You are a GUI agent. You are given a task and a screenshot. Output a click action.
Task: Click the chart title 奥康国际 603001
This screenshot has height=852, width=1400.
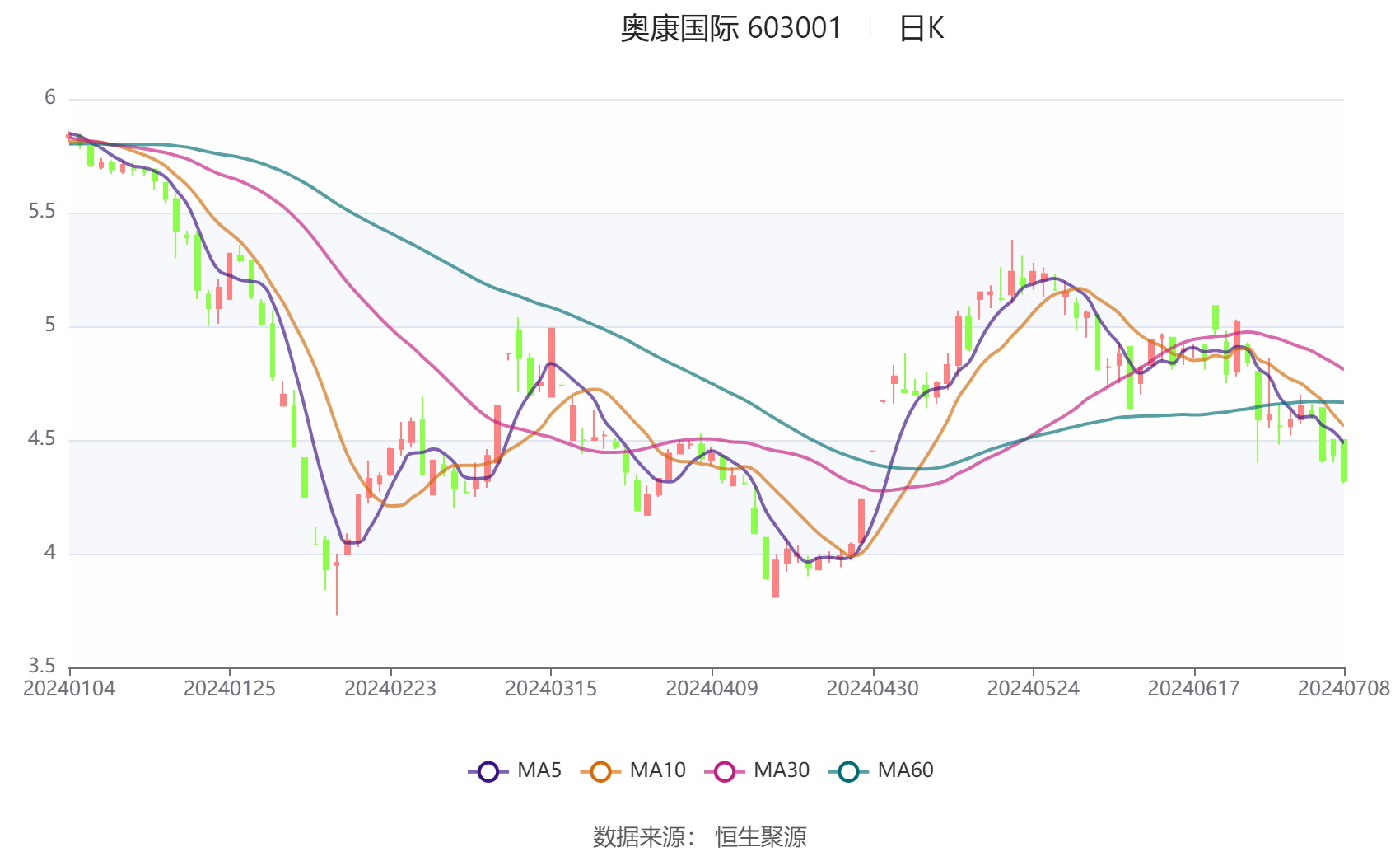[x=731, y=29]
